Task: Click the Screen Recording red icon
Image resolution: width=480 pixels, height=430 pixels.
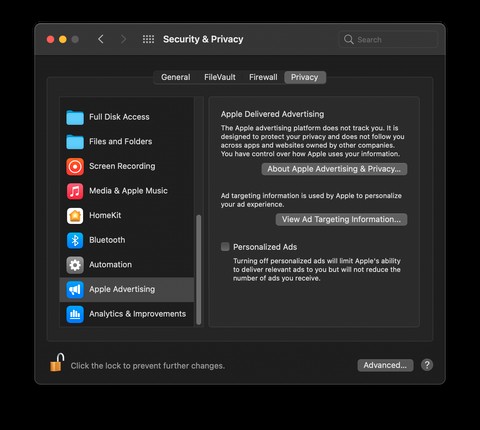Action: pos(75,166)
